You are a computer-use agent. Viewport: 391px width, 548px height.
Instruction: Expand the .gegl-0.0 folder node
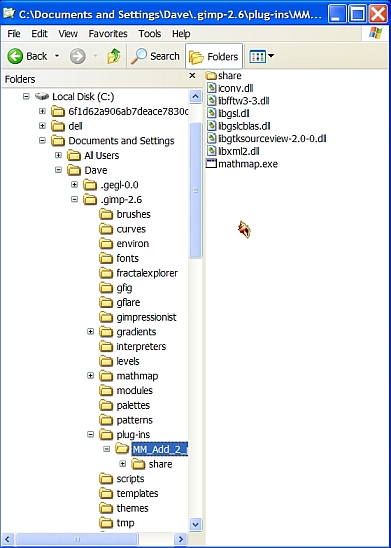pos(74,185)
